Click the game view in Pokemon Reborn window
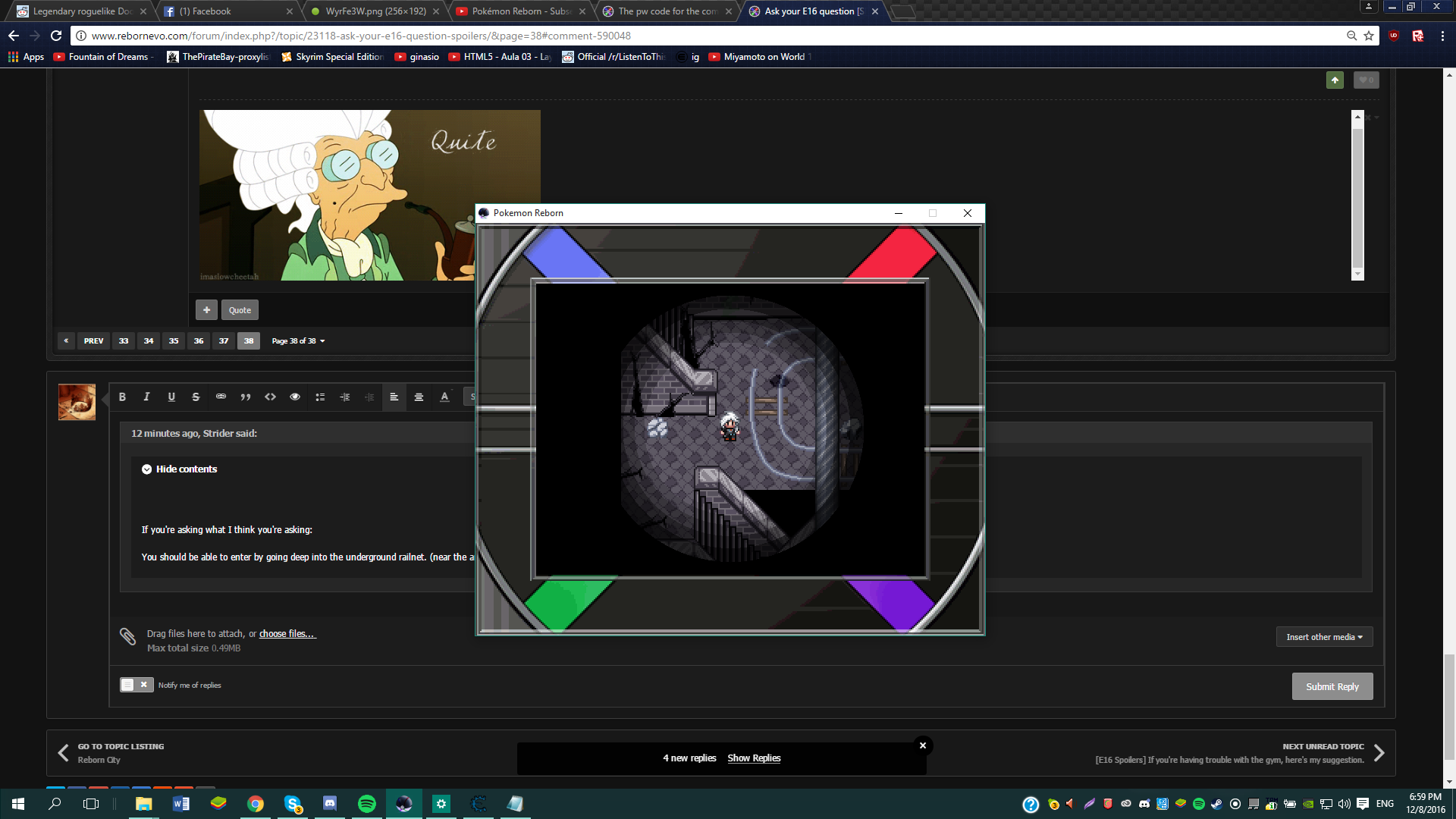This screenshot has height=819, width=1456. pos(730,428)
